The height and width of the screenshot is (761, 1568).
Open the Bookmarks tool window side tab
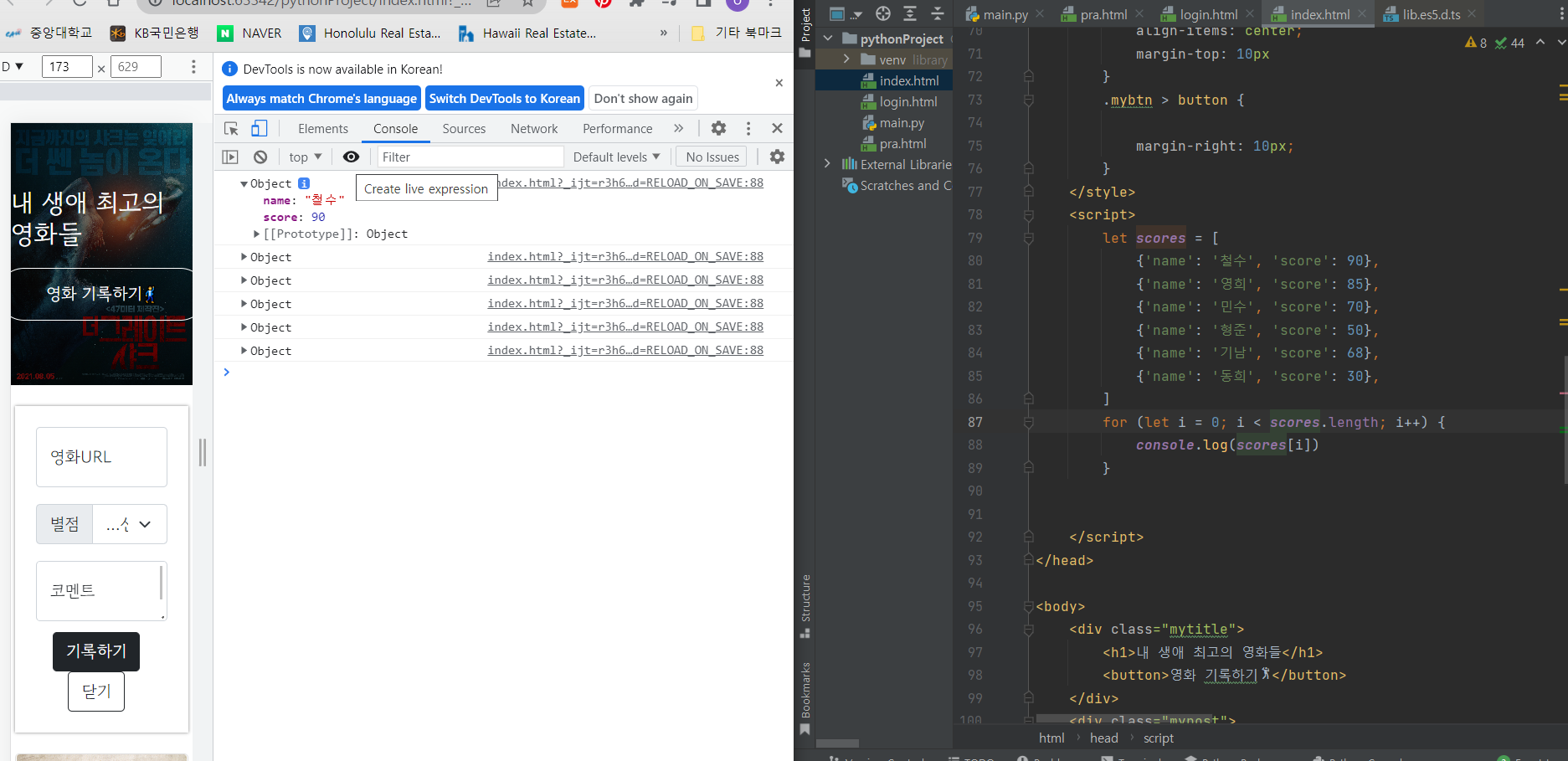pyautogui.click(x=805, y=697)
